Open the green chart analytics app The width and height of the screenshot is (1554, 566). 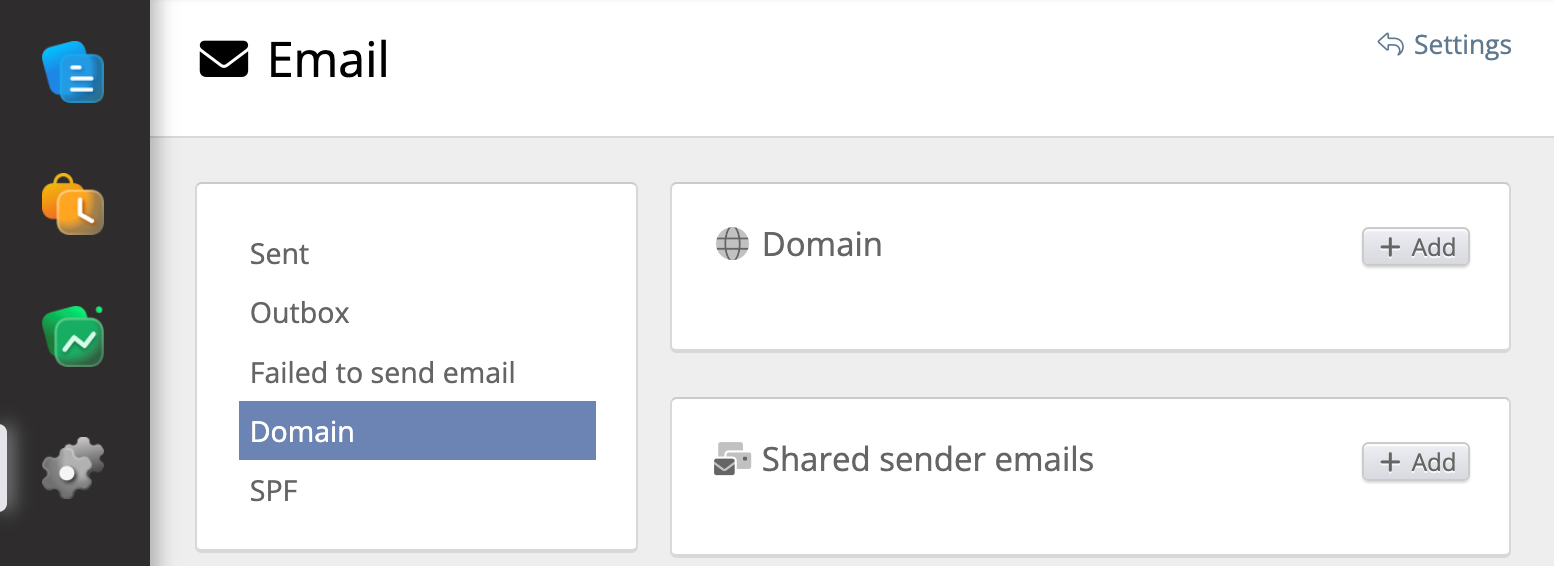point(73,338)
